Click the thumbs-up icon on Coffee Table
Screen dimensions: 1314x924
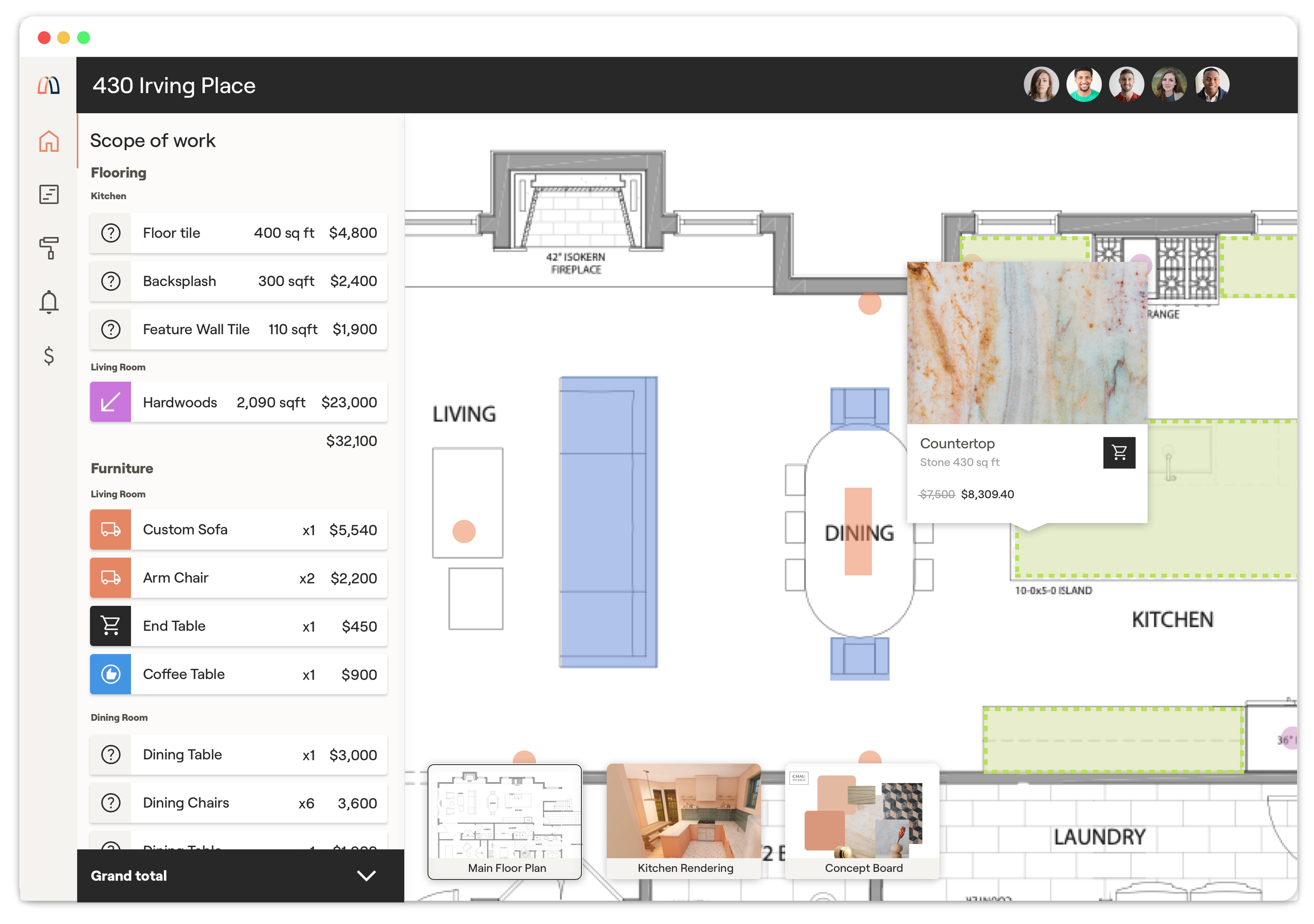tap(110, 674)
